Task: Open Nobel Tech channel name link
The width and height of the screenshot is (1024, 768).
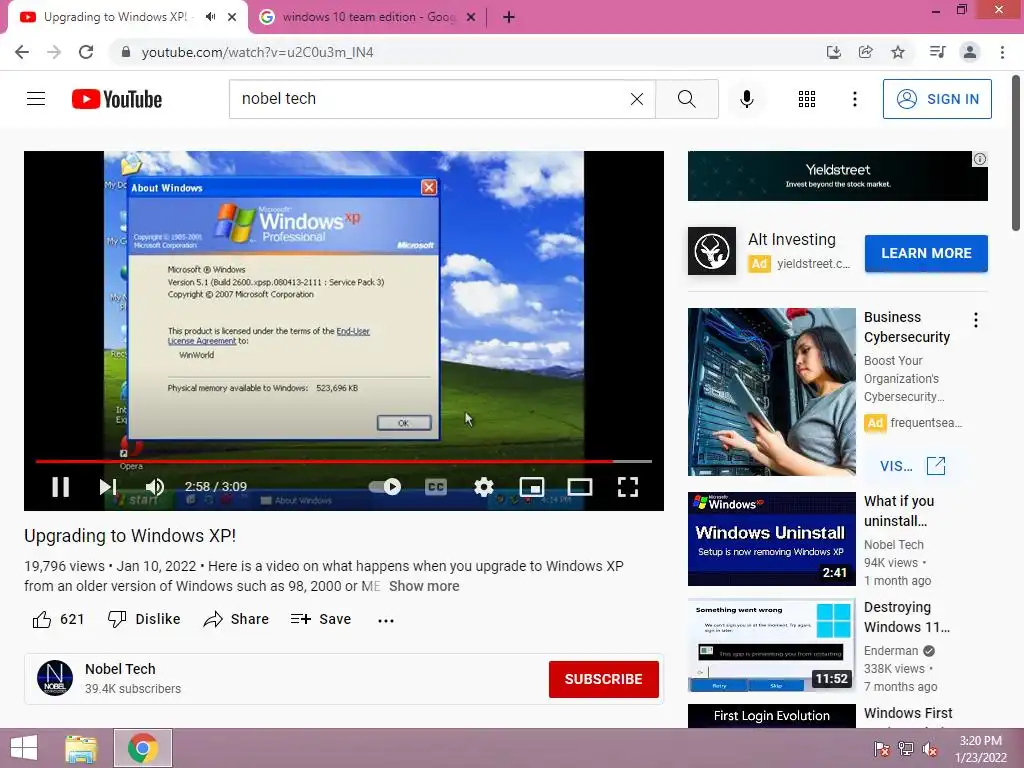Action: [x=120, y=669]
